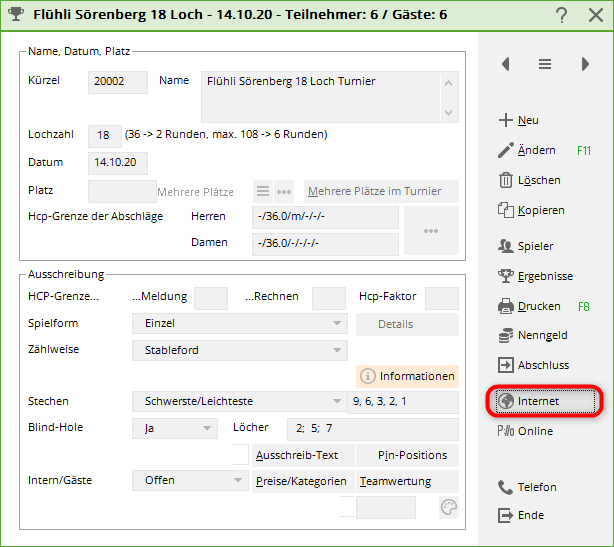Click the next record arrow icon
Screen dimensions: 614x547
click(585, 64)
